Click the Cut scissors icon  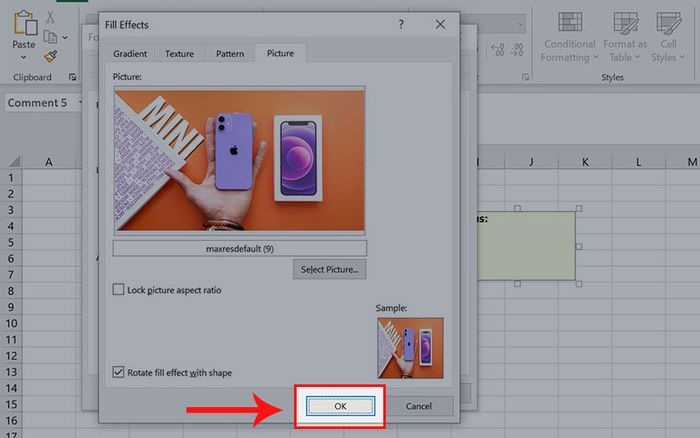point(50,17)
